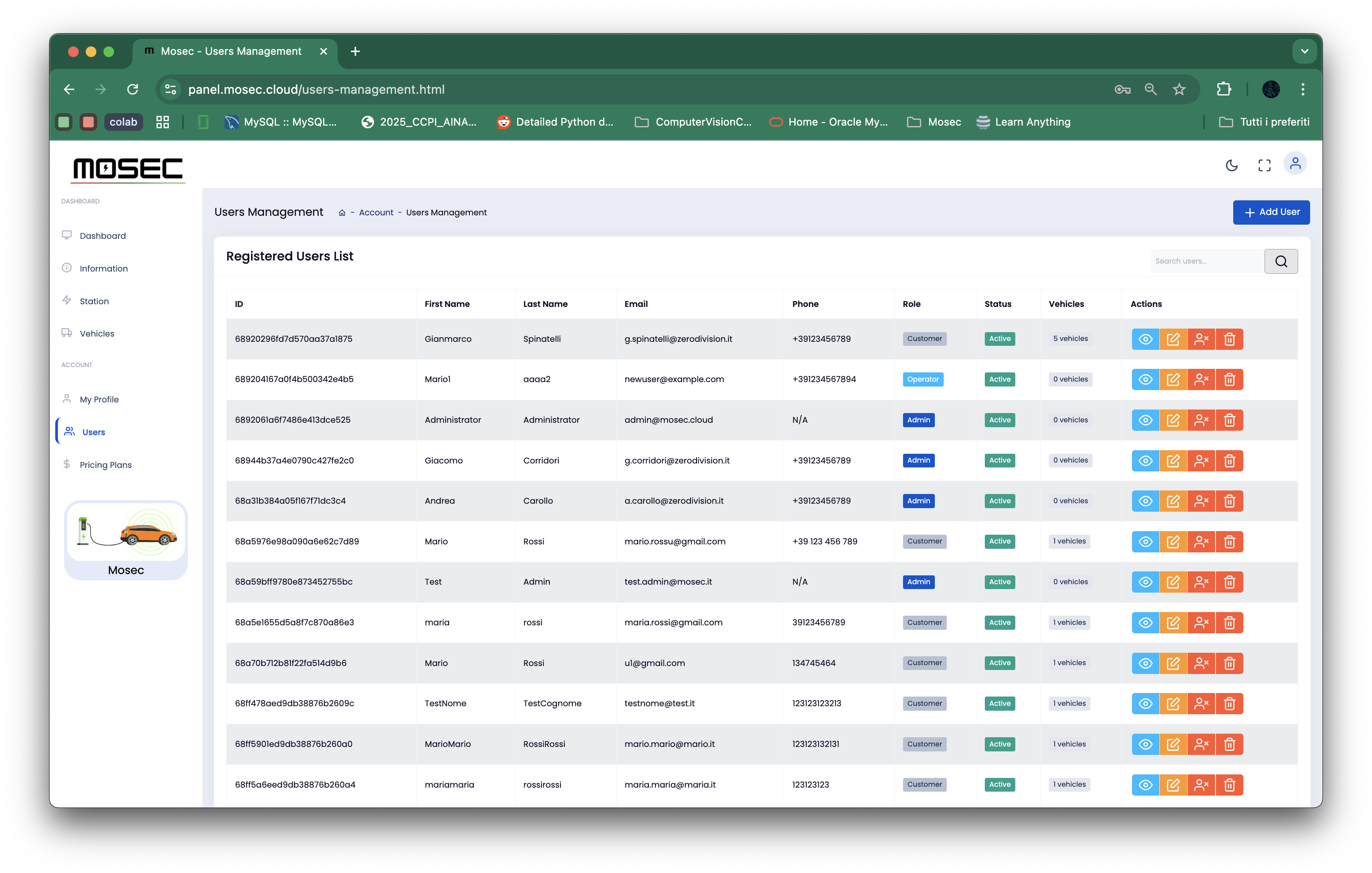The height and width of the screenshot is (873, 1372).
Task: View details for Gianmarco Spinatelli
Action: click(1145, 339)
